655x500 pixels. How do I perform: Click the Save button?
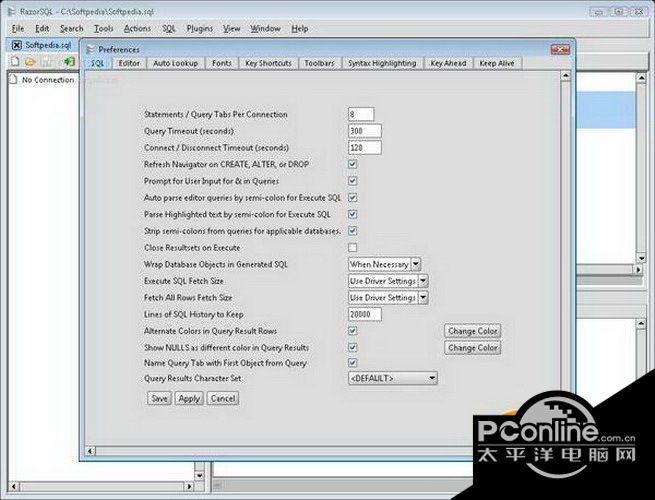pos(160,398)
